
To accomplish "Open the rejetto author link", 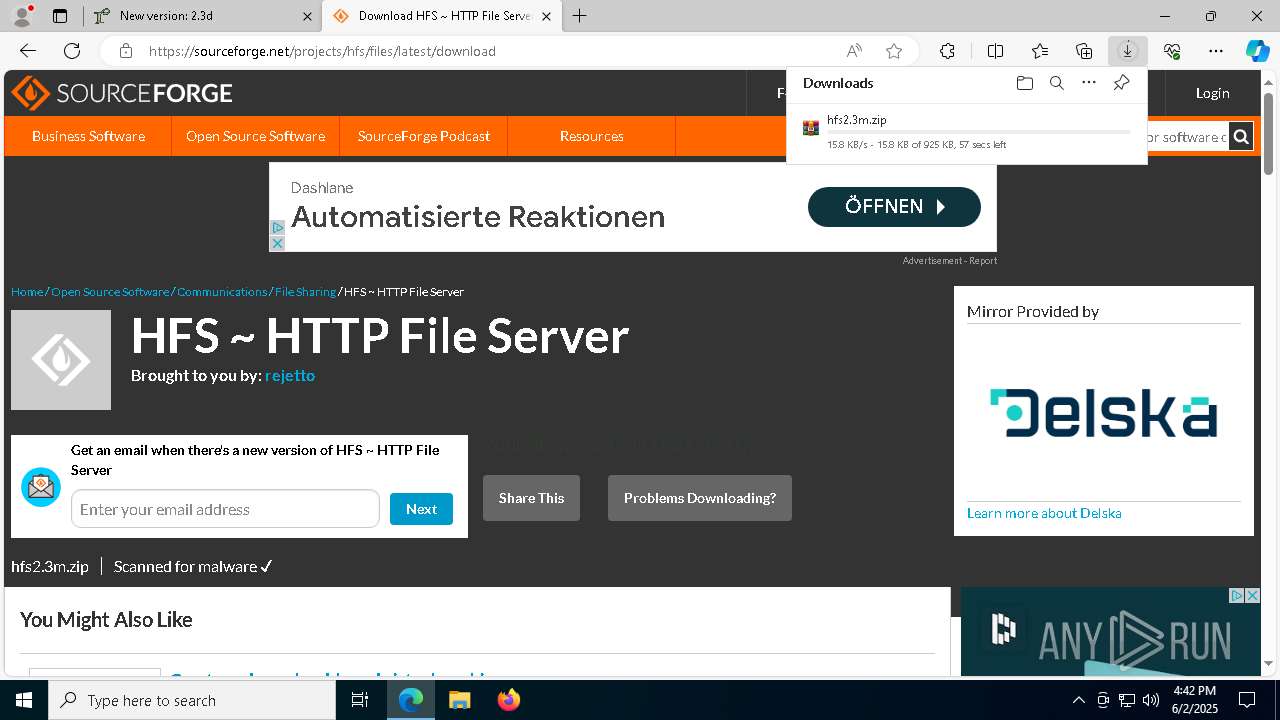I will point(290,376).
